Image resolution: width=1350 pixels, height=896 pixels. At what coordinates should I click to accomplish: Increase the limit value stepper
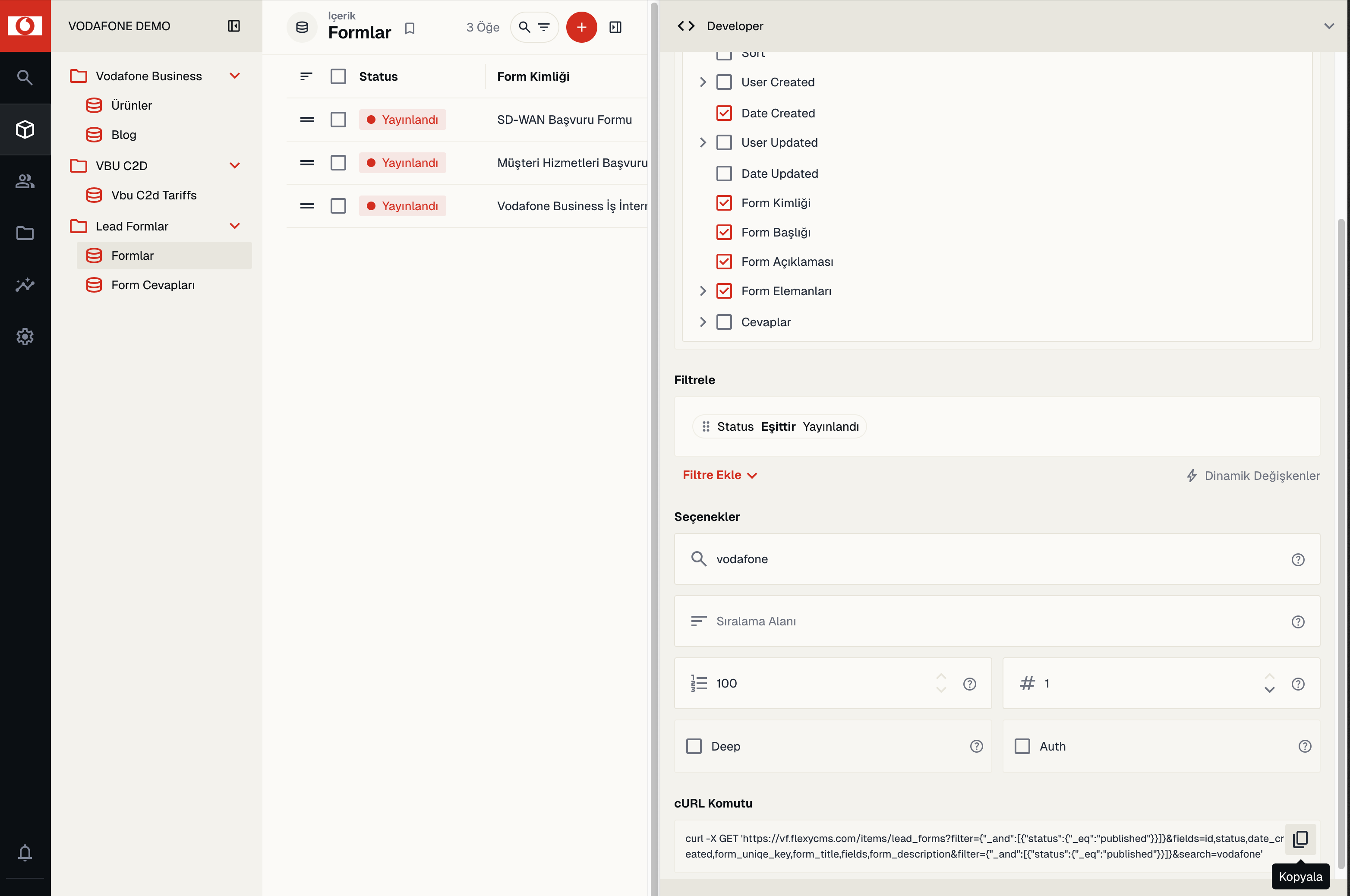[x=941, y=676]
